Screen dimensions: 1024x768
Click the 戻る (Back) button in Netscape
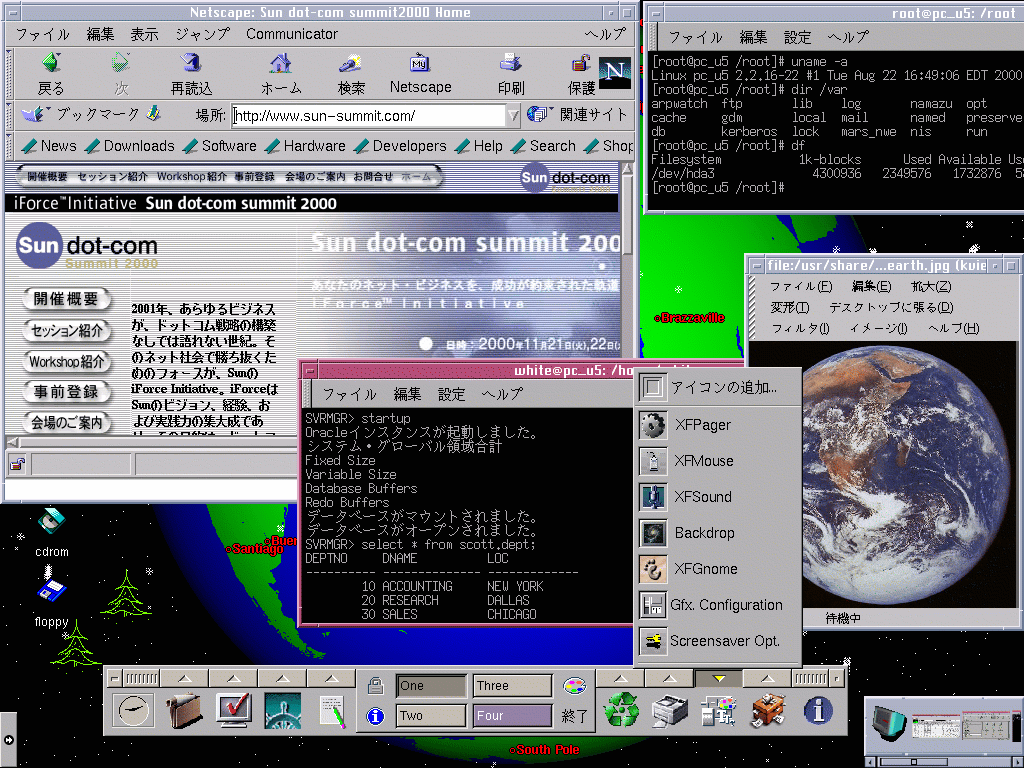[51, 74]
